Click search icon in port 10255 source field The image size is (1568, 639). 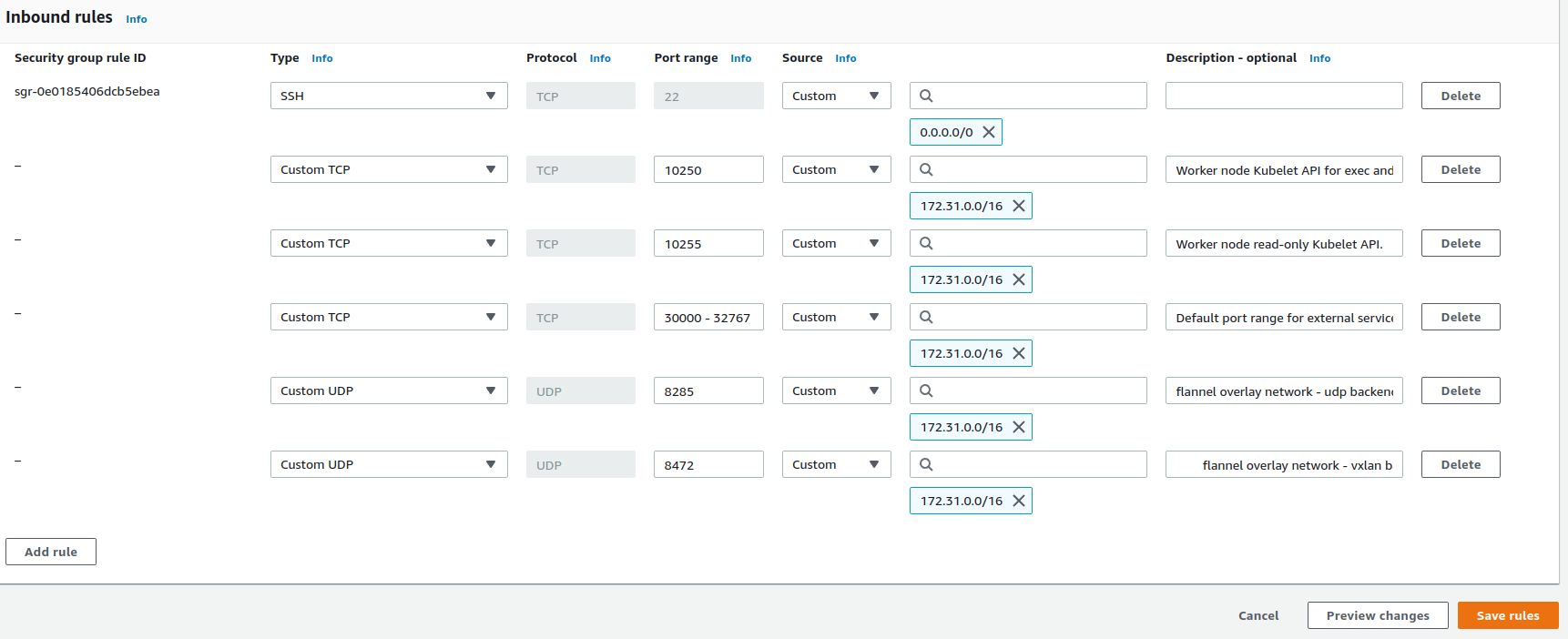click(x=926, y=243)
